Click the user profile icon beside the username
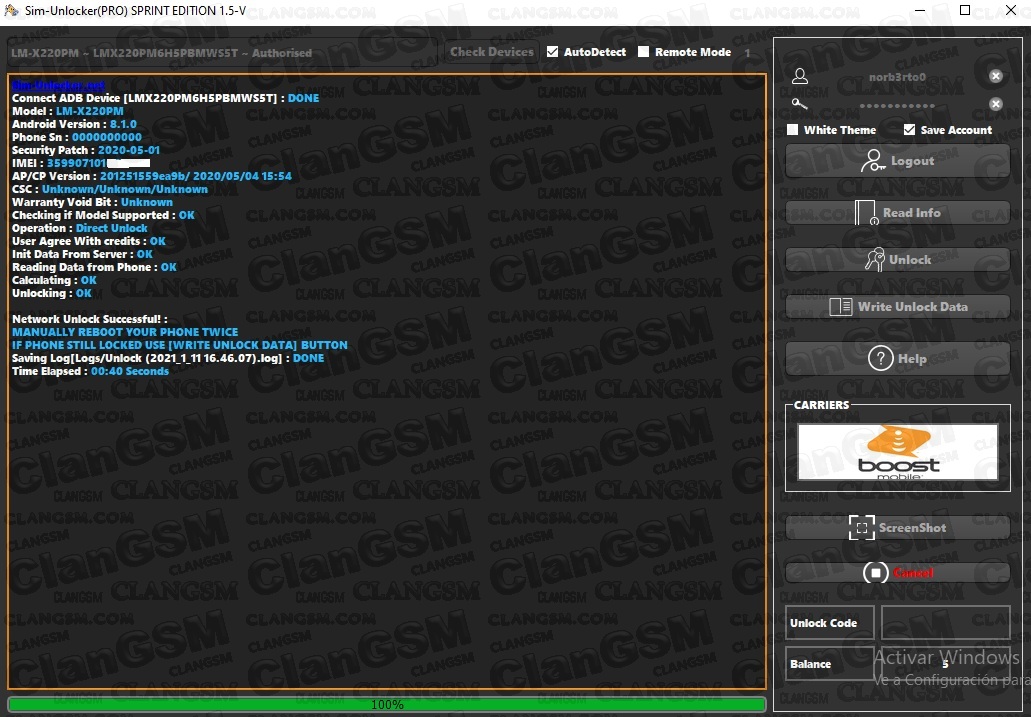Screen dimensions: 1031x717 [800, 76]
